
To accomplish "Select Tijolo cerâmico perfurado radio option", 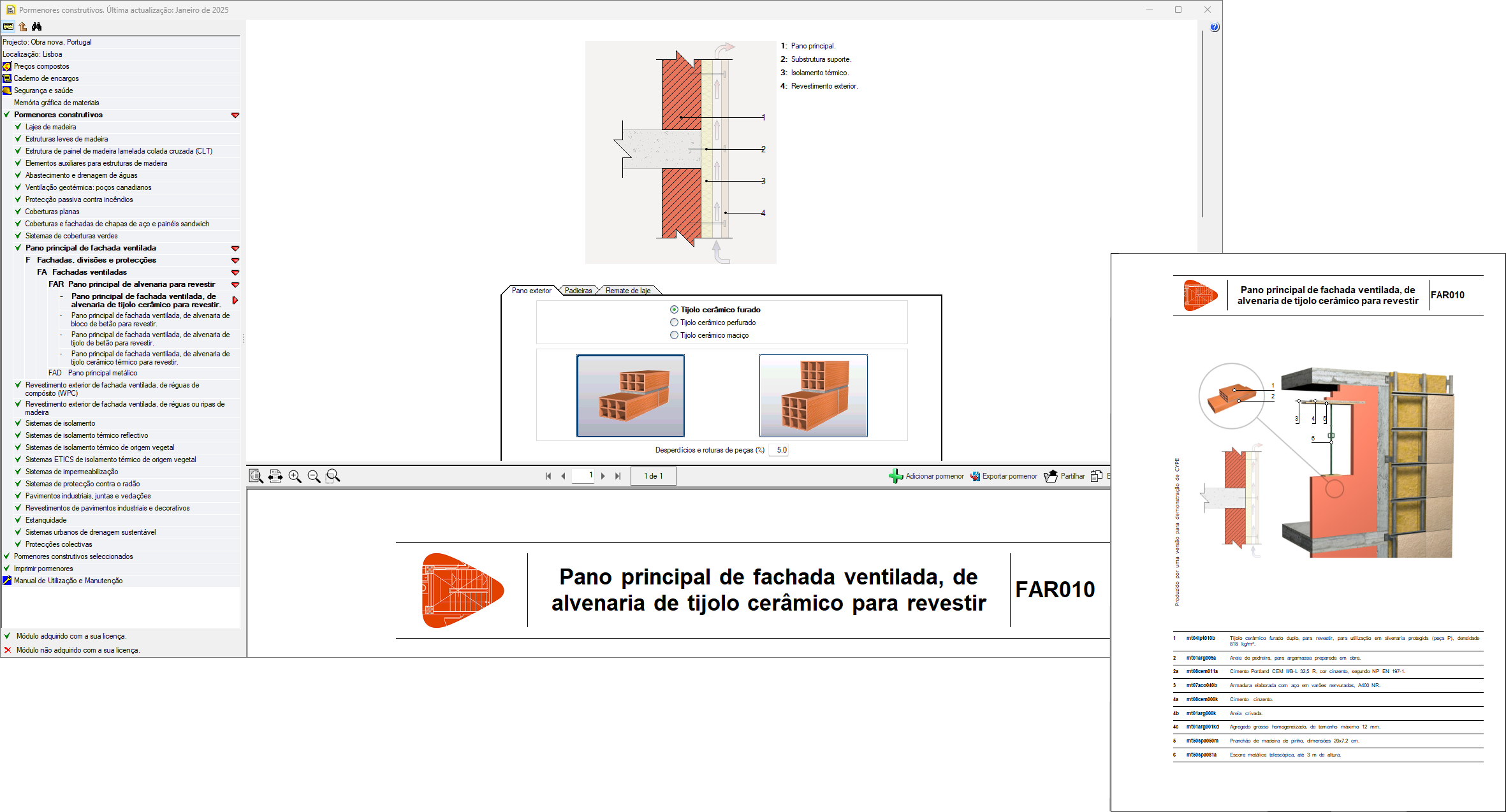I will point(674,323).
